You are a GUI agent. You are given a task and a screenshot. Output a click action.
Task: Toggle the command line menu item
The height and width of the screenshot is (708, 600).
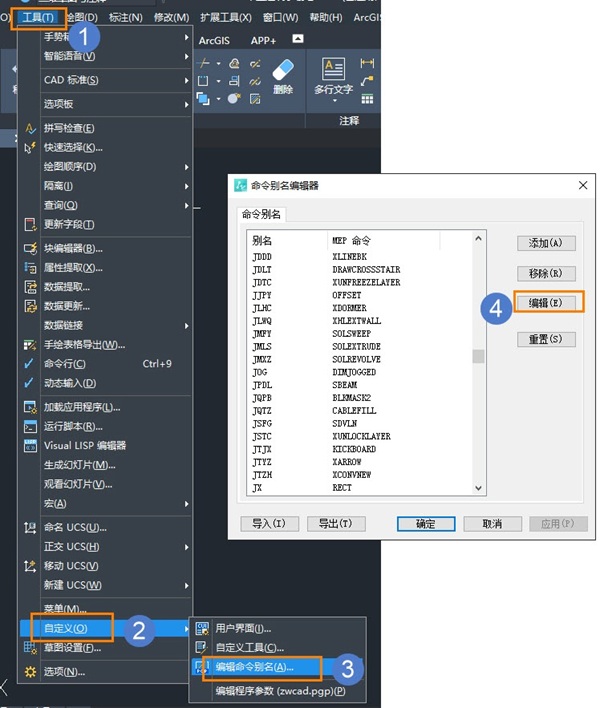pyautogui.click(x=106, y=364)
